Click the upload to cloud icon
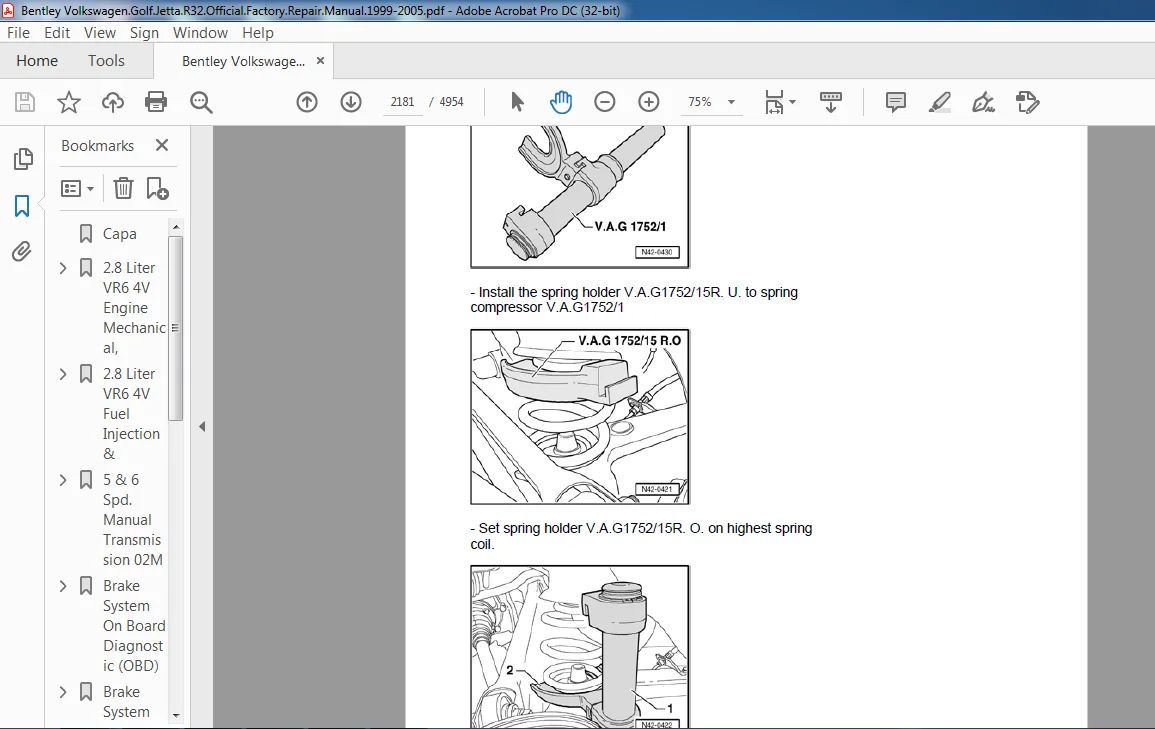The width and height of the screenshot is (1155, 729). [113, 102]
